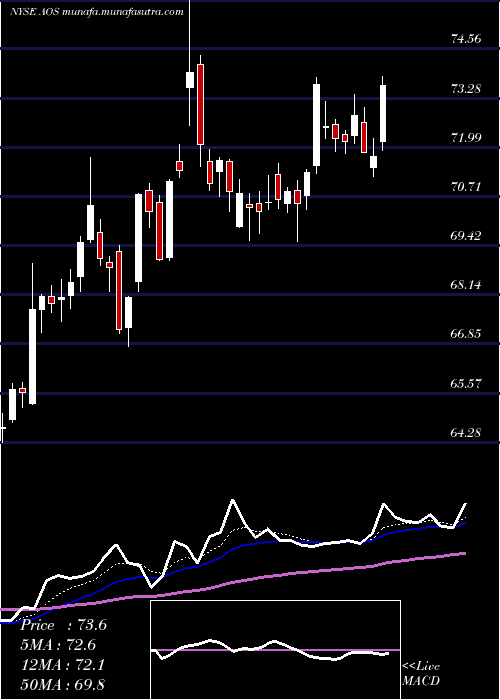Click the <<Live MACD label
Screen dimensions: 500x700
pyautogui.click(x=421, y=674)
